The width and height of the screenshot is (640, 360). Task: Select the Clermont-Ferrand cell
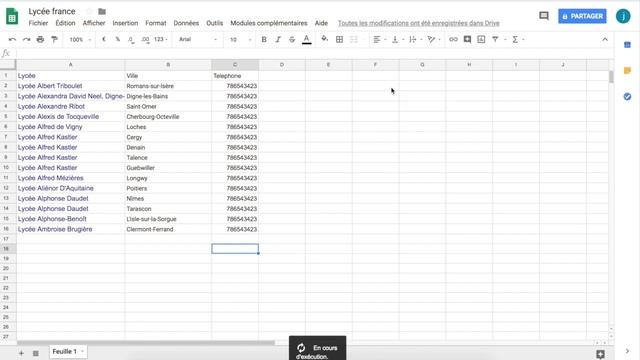tap(168, 229)
